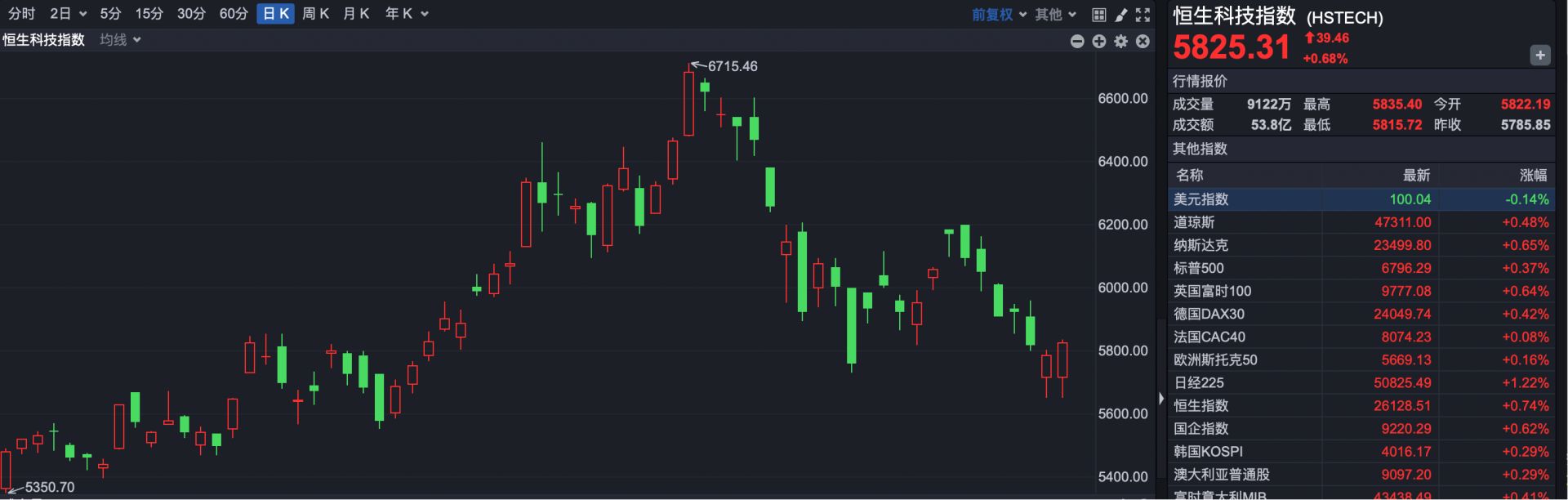This screenshot has height=500, width=1568.
Task: Switch to 周K weekly chart
Action: point(315,14)
